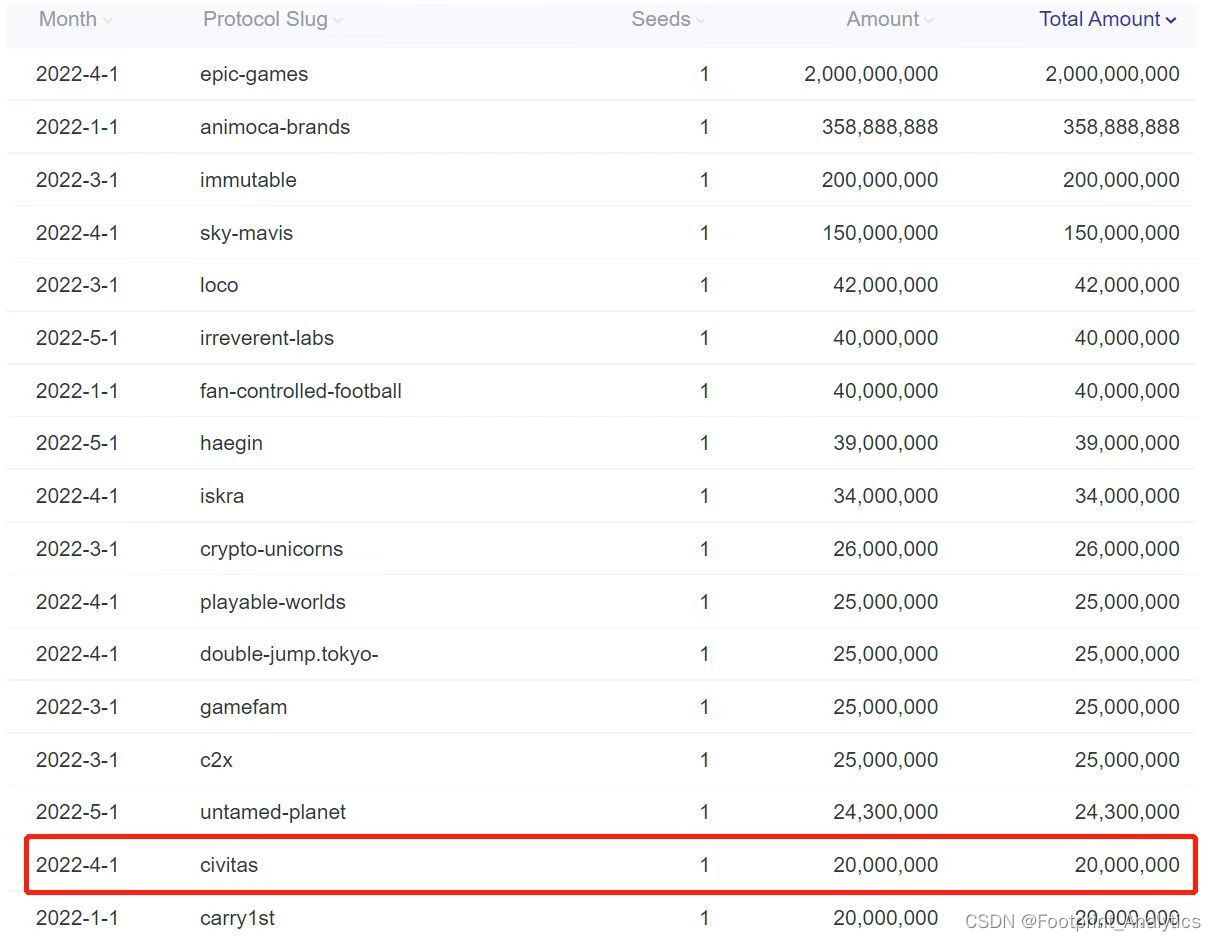Open the Protocol Slug column header dropdown chevron
Screen dimensions: 1216x941
(338, 20)
